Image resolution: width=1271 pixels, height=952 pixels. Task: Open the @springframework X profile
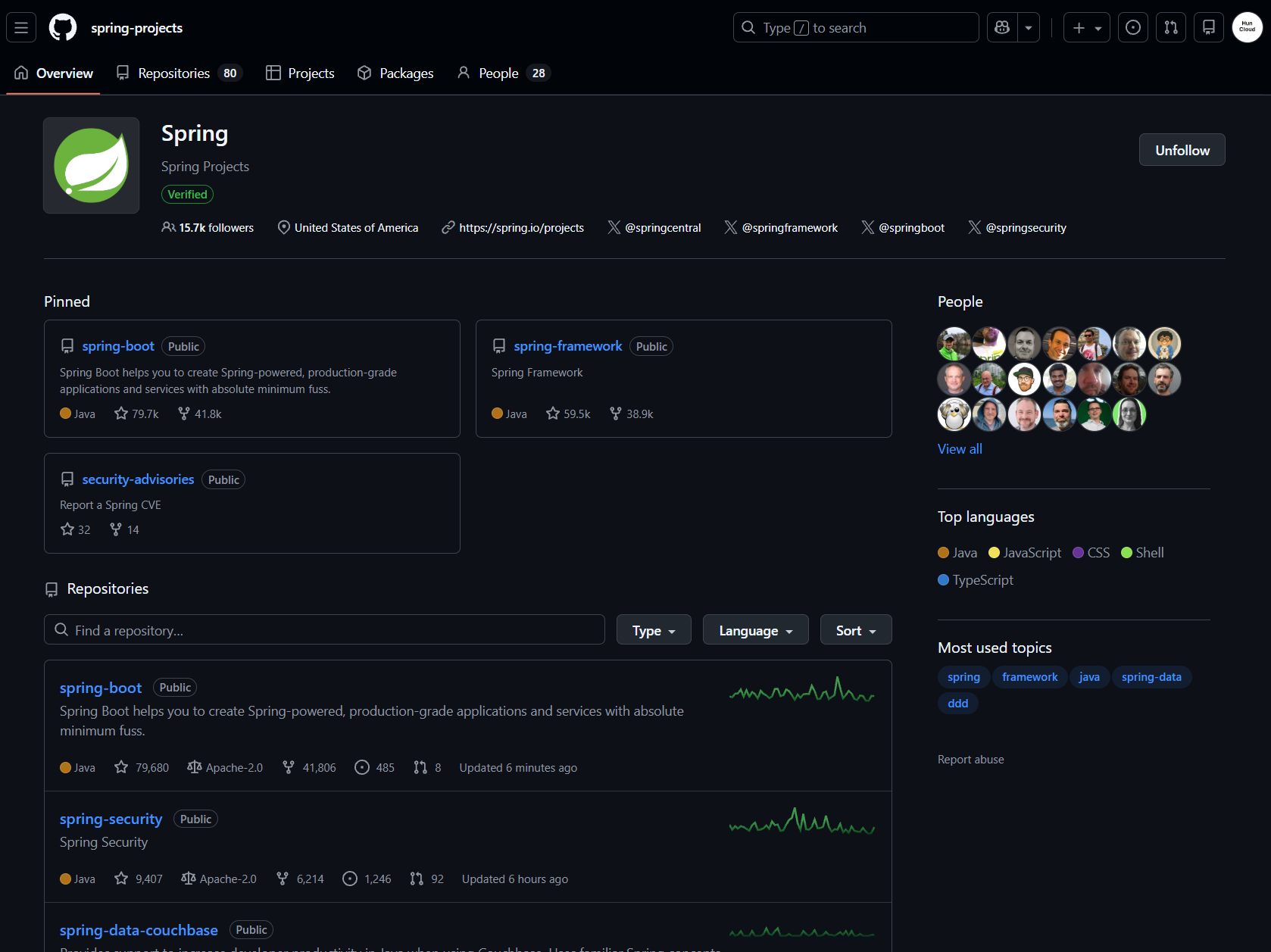point(789,227)
